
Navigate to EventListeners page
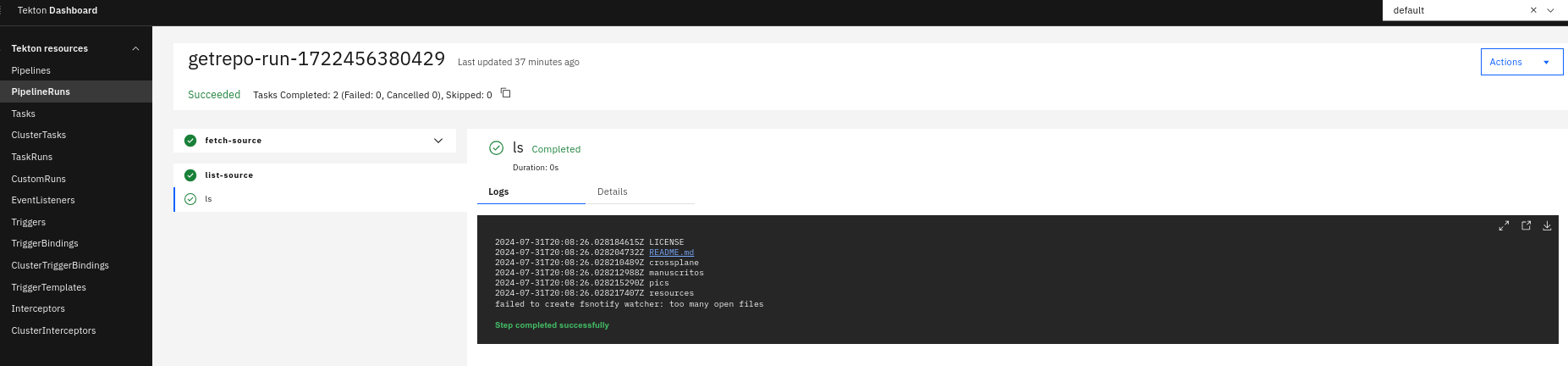(x=43, y=200)
